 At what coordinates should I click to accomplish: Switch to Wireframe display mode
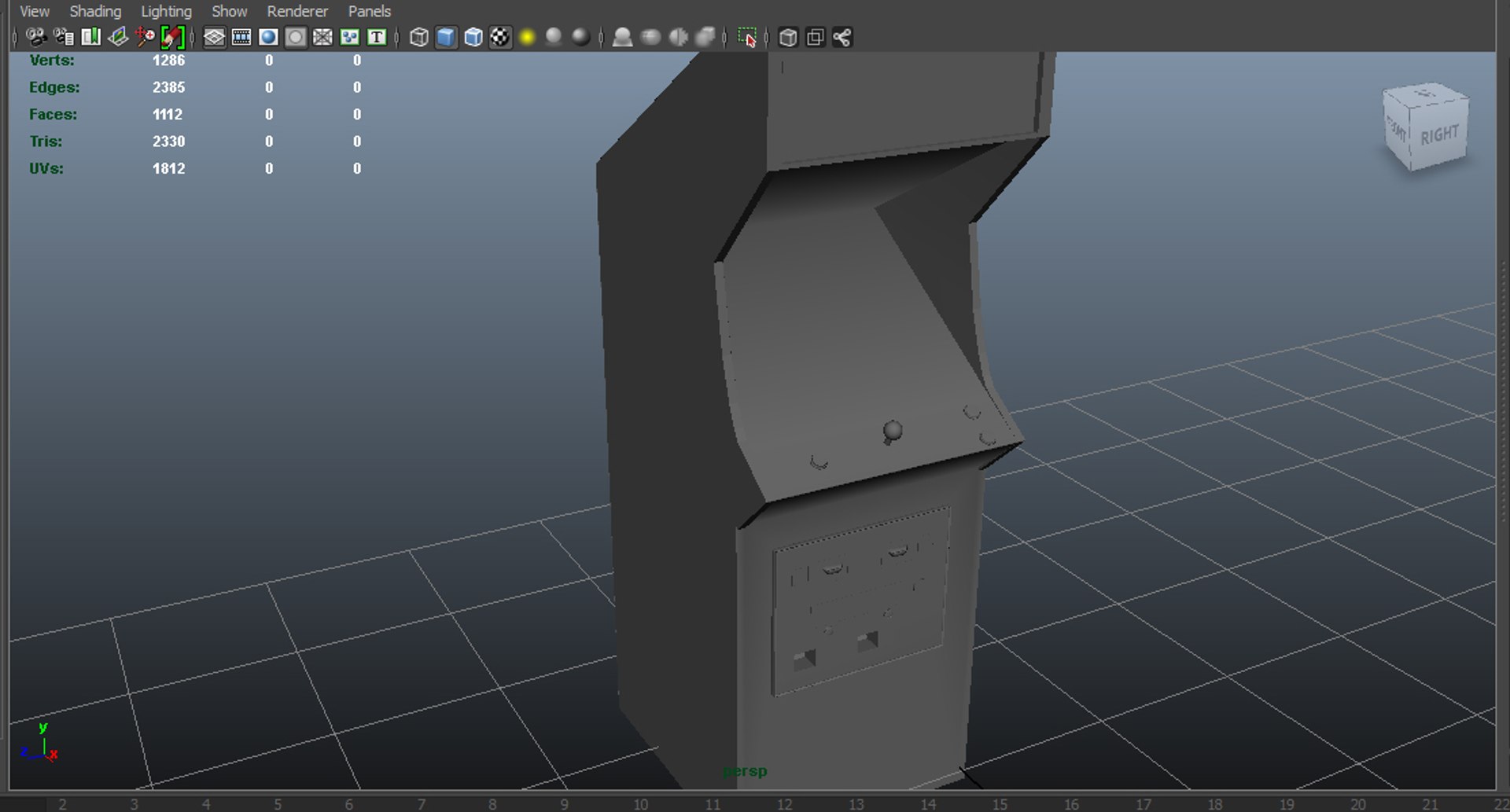pos(419,37)
